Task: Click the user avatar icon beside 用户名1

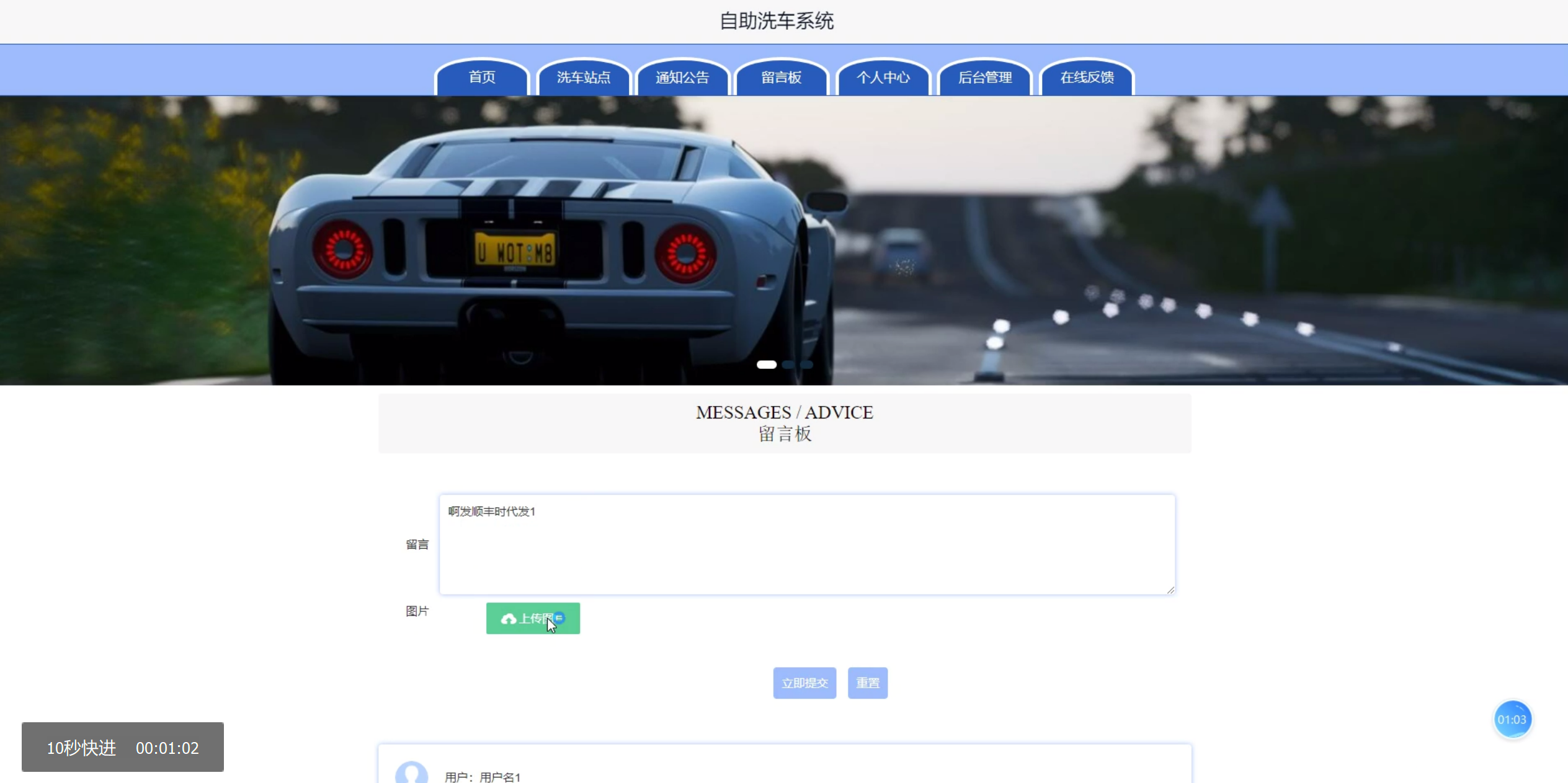Action: click(412, 774)
